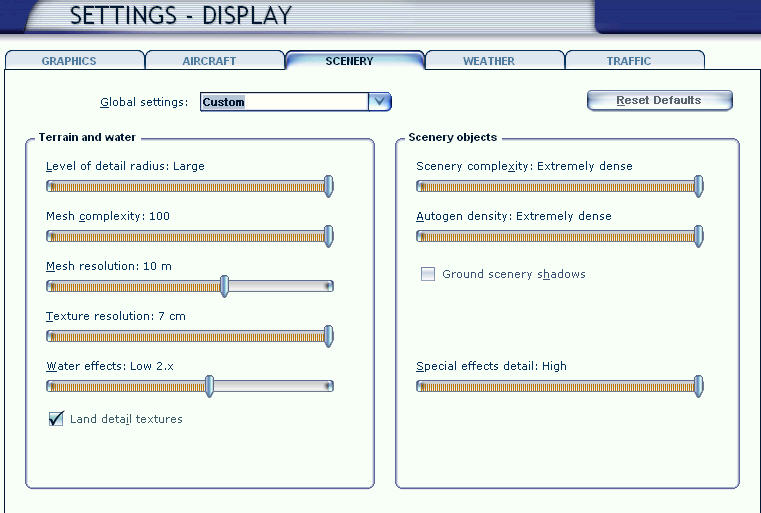Select the Scenery tab
Image resolution: width=761 pixels, height=513 pixels.
point(355,60)
